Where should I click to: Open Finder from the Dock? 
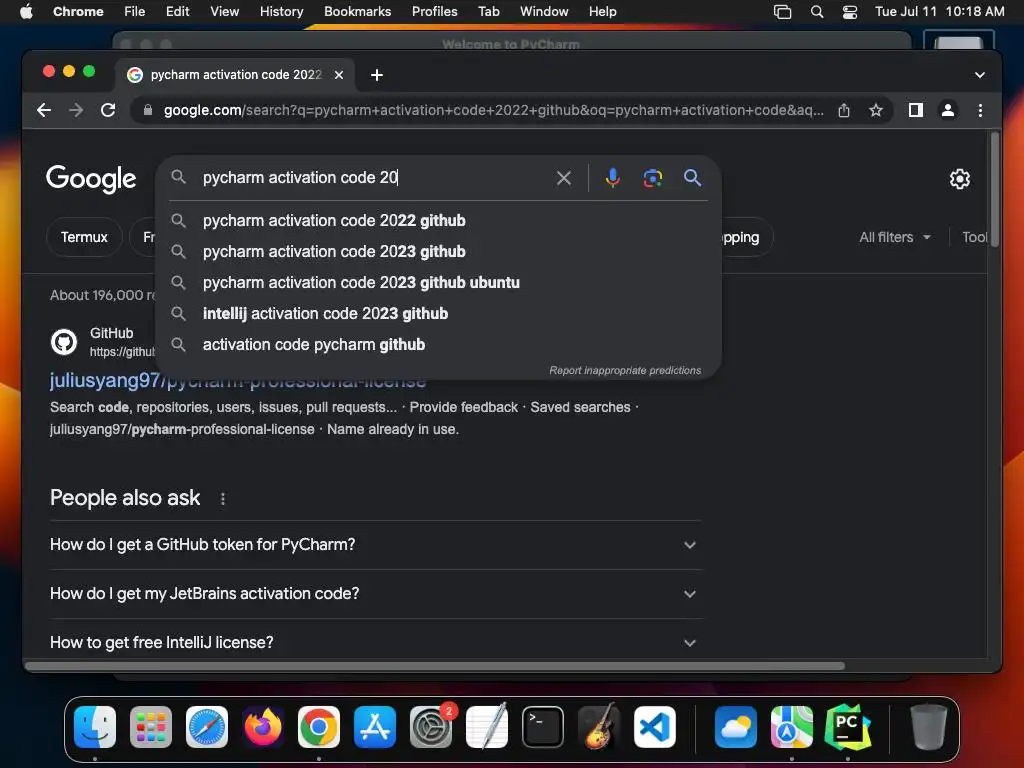pos(95,727)
